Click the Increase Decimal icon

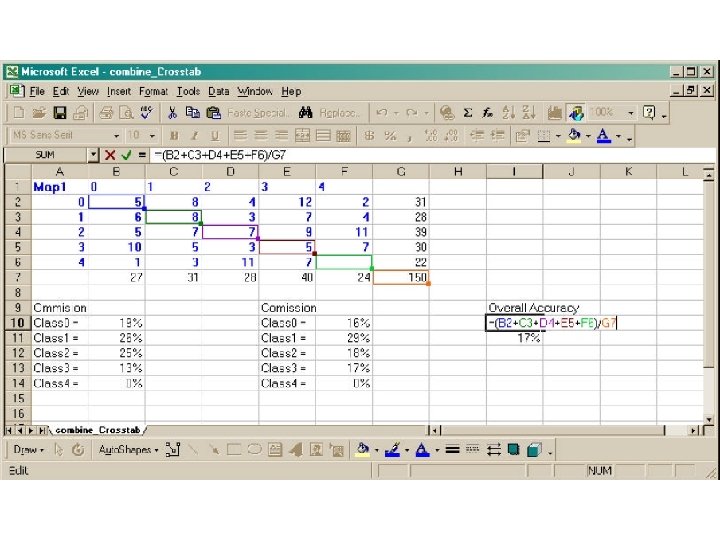pyautogui.click(x=431, y=135)
